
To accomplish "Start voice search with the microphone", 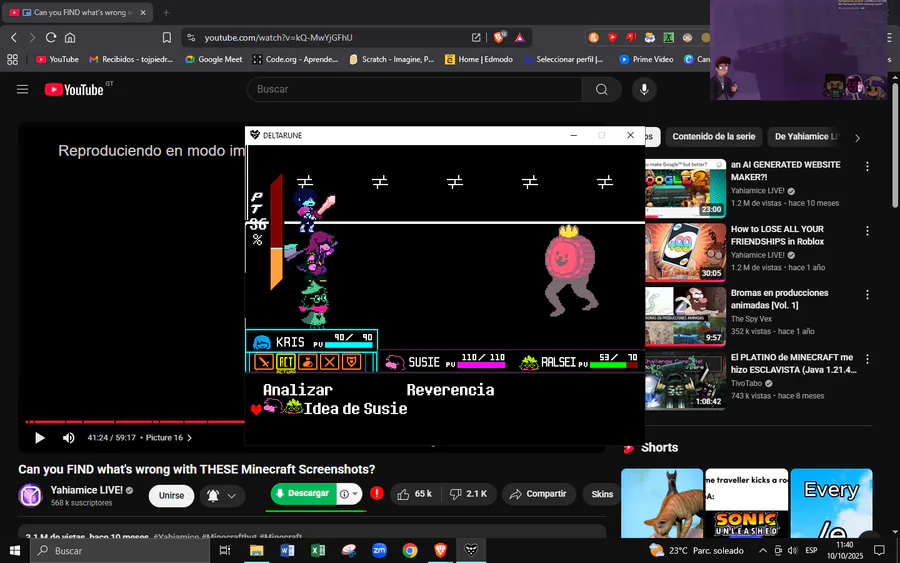I will coord(644,90).
